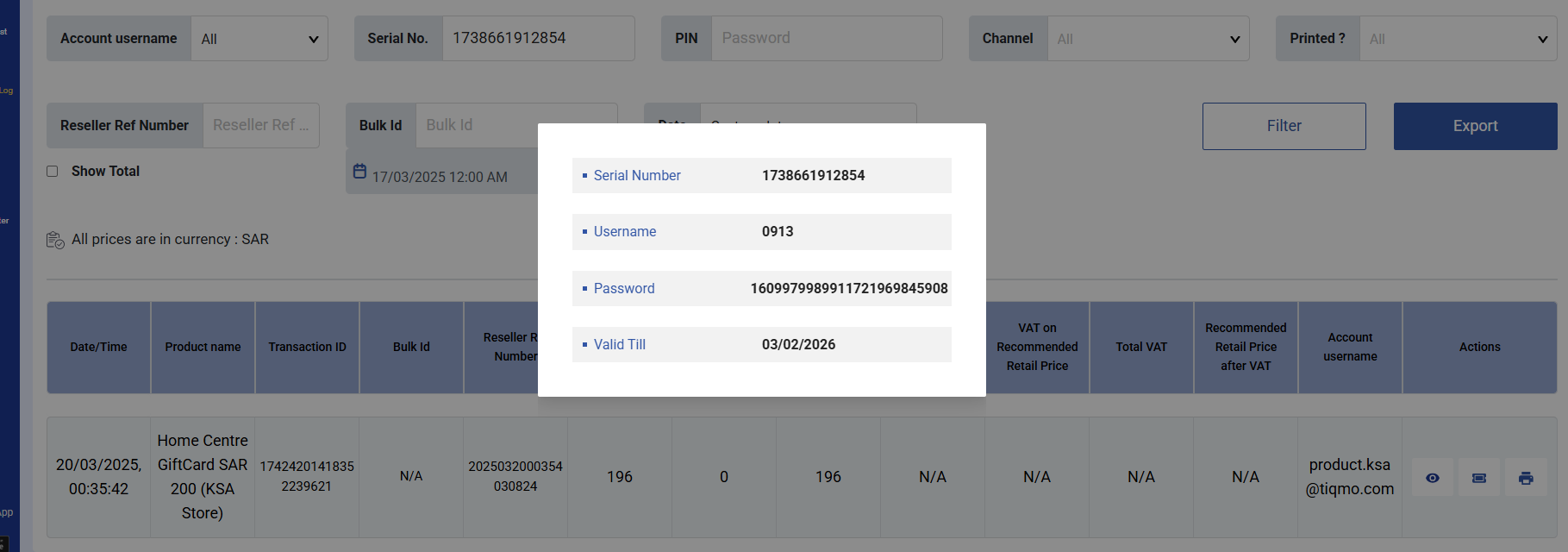This screenshot has height=552, width=1568.
Task: Open the Printed? dropdown
Action: pos(1457,39)
